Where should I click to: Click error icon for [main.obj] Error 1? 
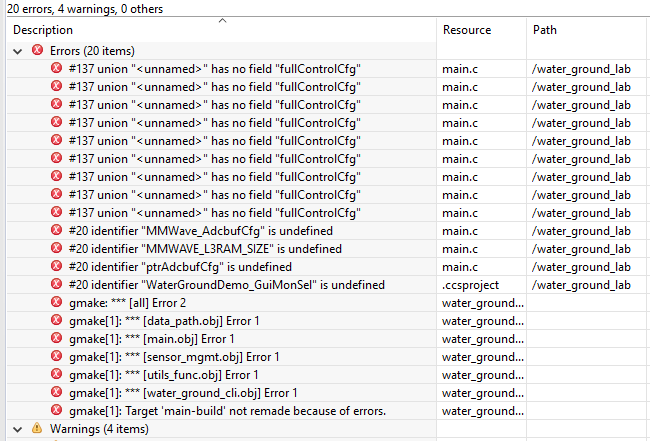[57, 339]
